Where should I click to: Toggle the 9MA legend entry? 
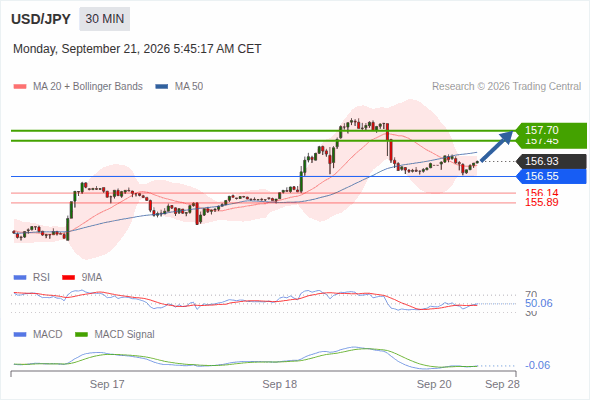(82, 278)
